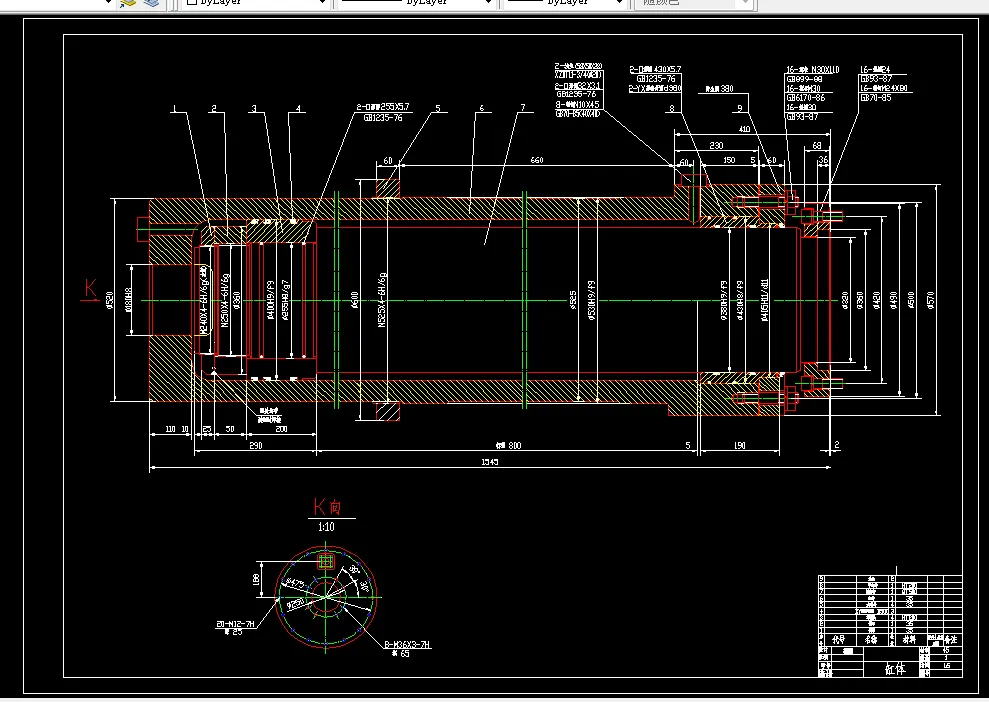Screen dimensions: 989x702
Task: Select part balloon number 5
Action: pos(438,108)
